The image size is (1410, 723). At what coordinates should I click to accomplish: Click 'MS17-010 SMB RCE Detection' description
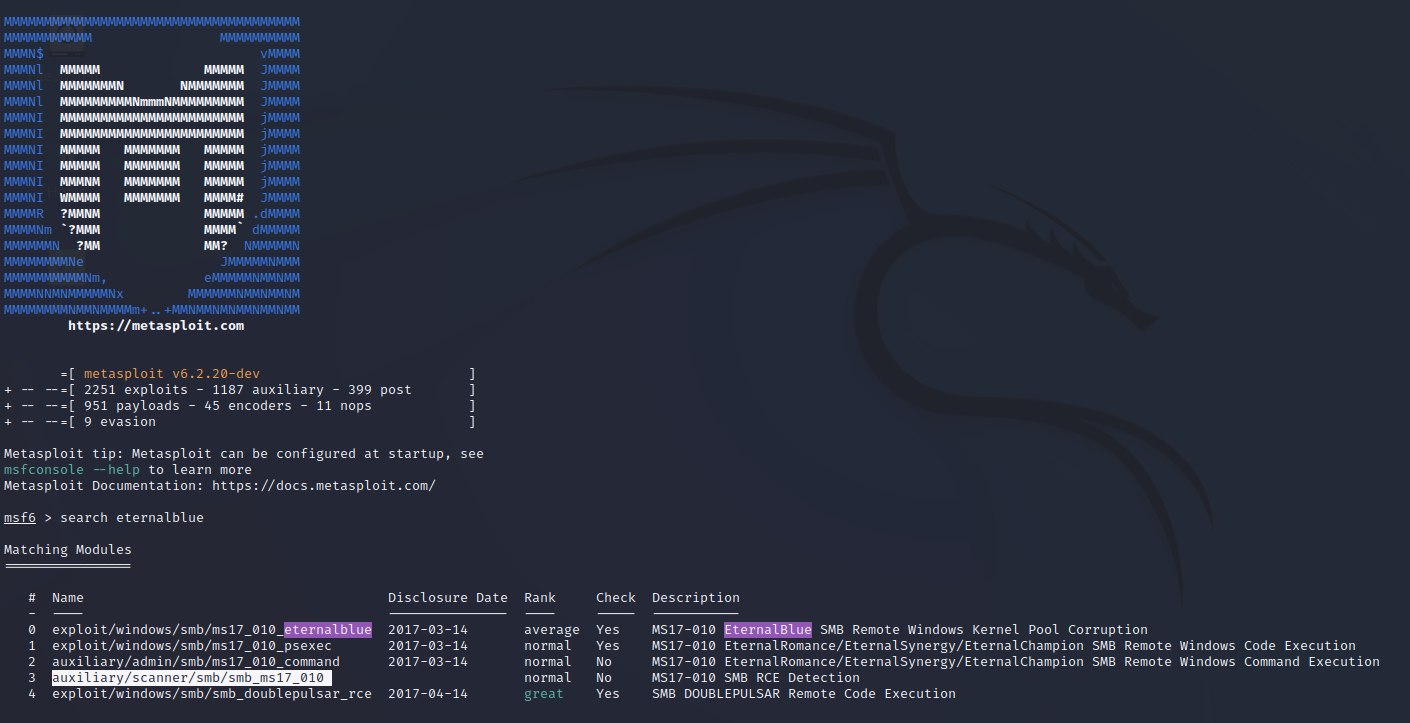(756, 677)
